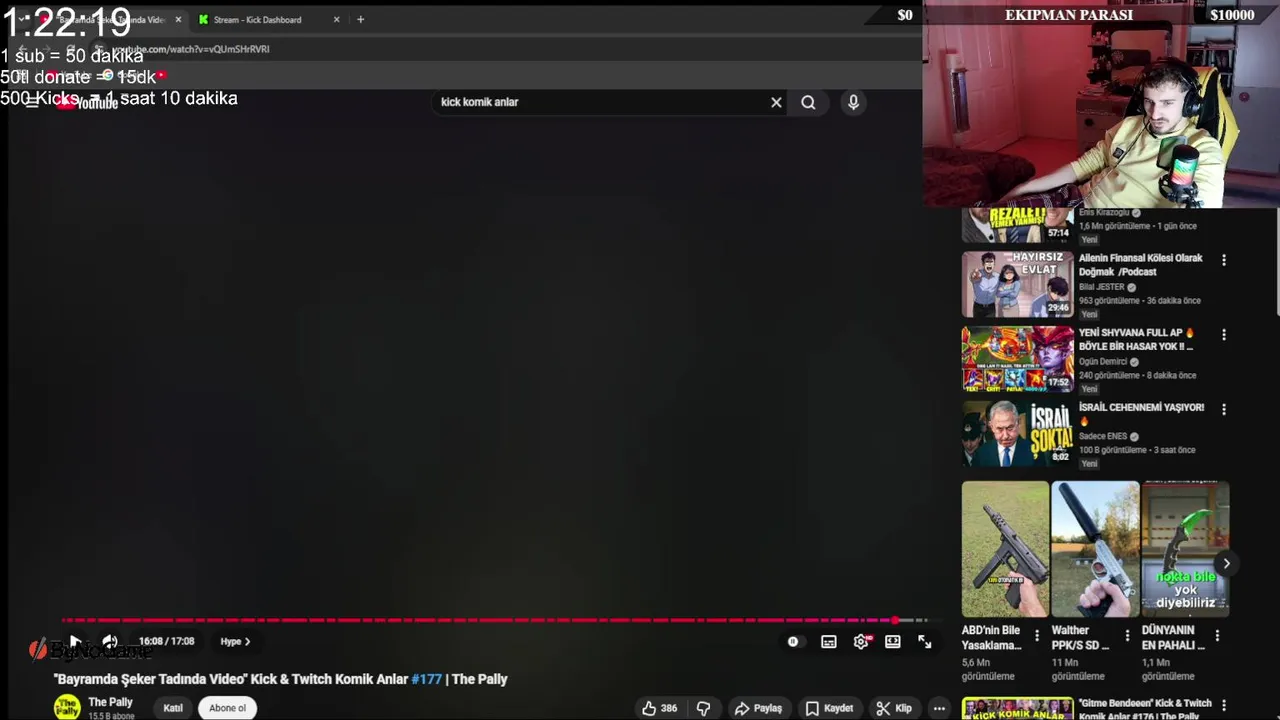1280x720 pixels.
Task: Click 'Bilal JESTER' channel name
Action: pos(1101,287)
